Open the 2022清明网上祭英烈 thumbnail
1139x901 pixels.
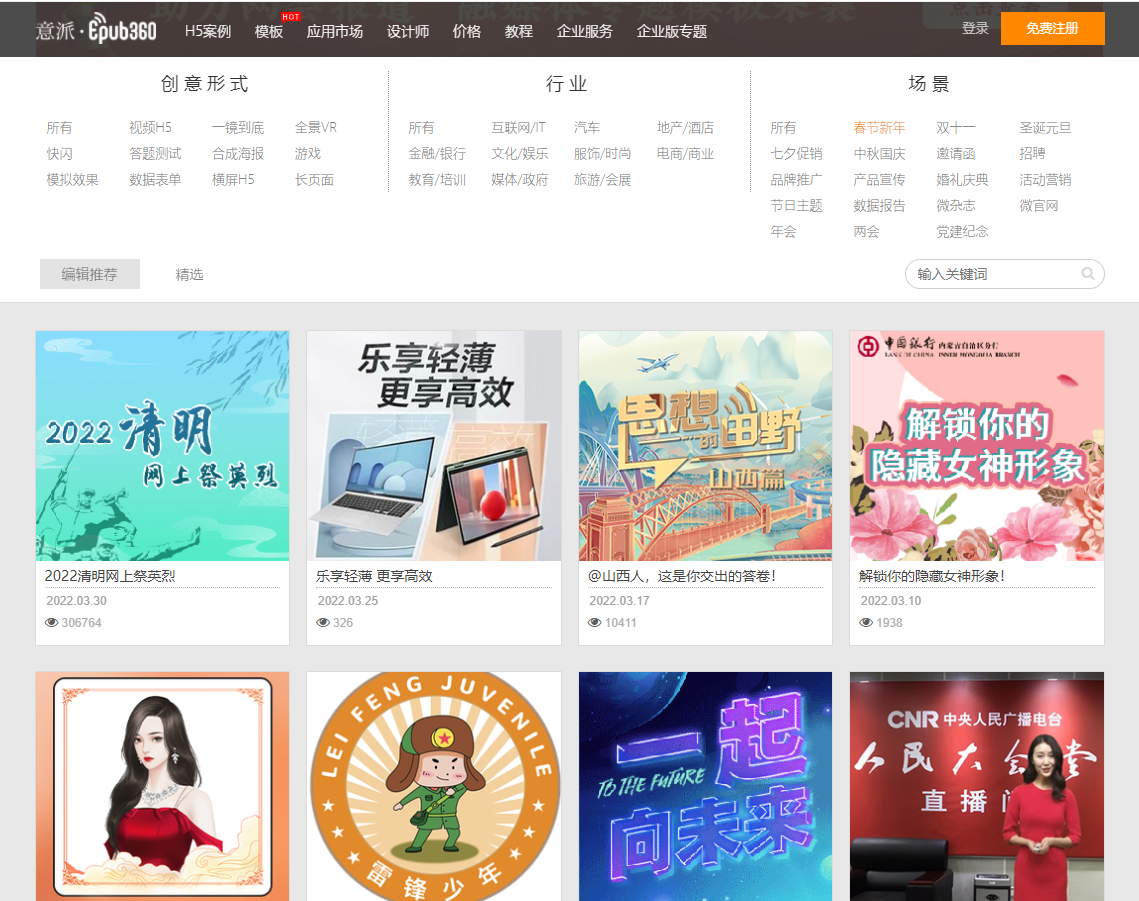coord(162,447)
